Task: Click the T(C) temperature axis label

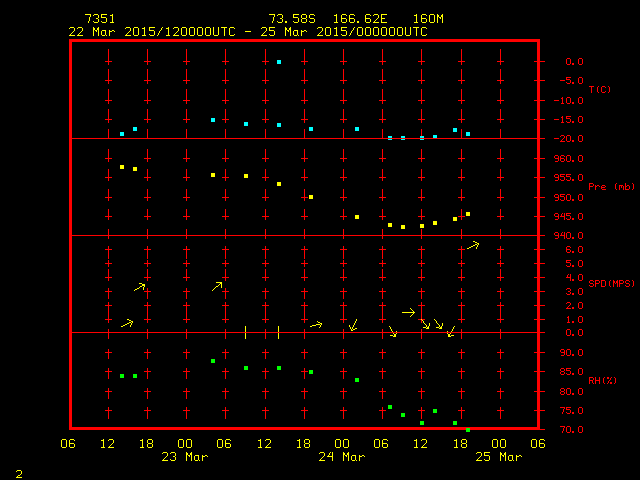Action: point(599,90)
